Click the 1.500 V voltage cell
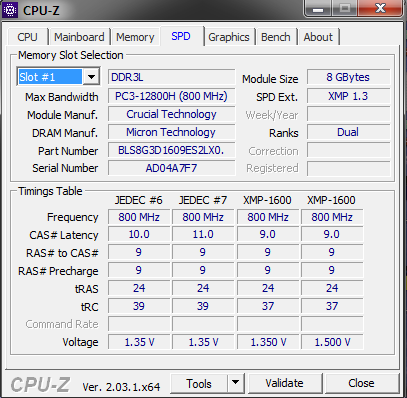This screenshot has width=407, height=398. [x=332, y=342]
